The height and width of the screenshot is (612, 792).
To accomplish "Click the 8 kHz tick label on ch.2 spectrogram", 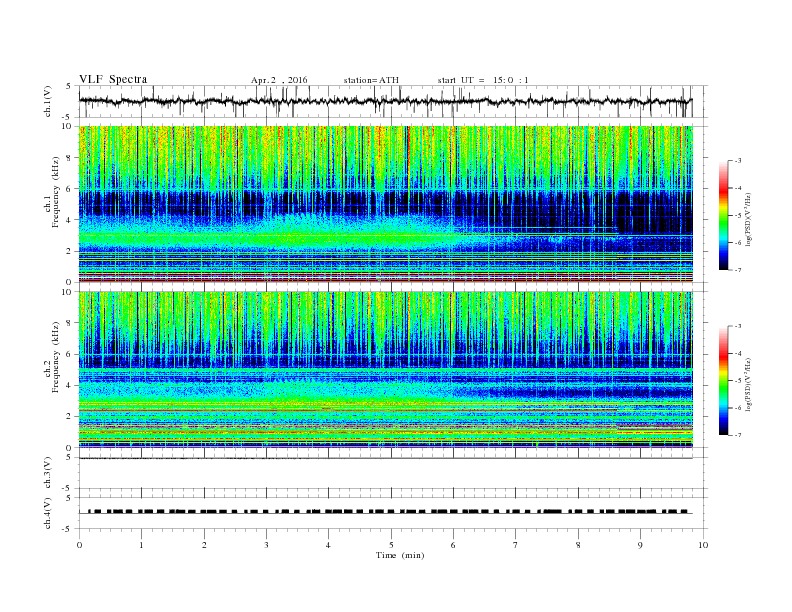I will point(69,323).
